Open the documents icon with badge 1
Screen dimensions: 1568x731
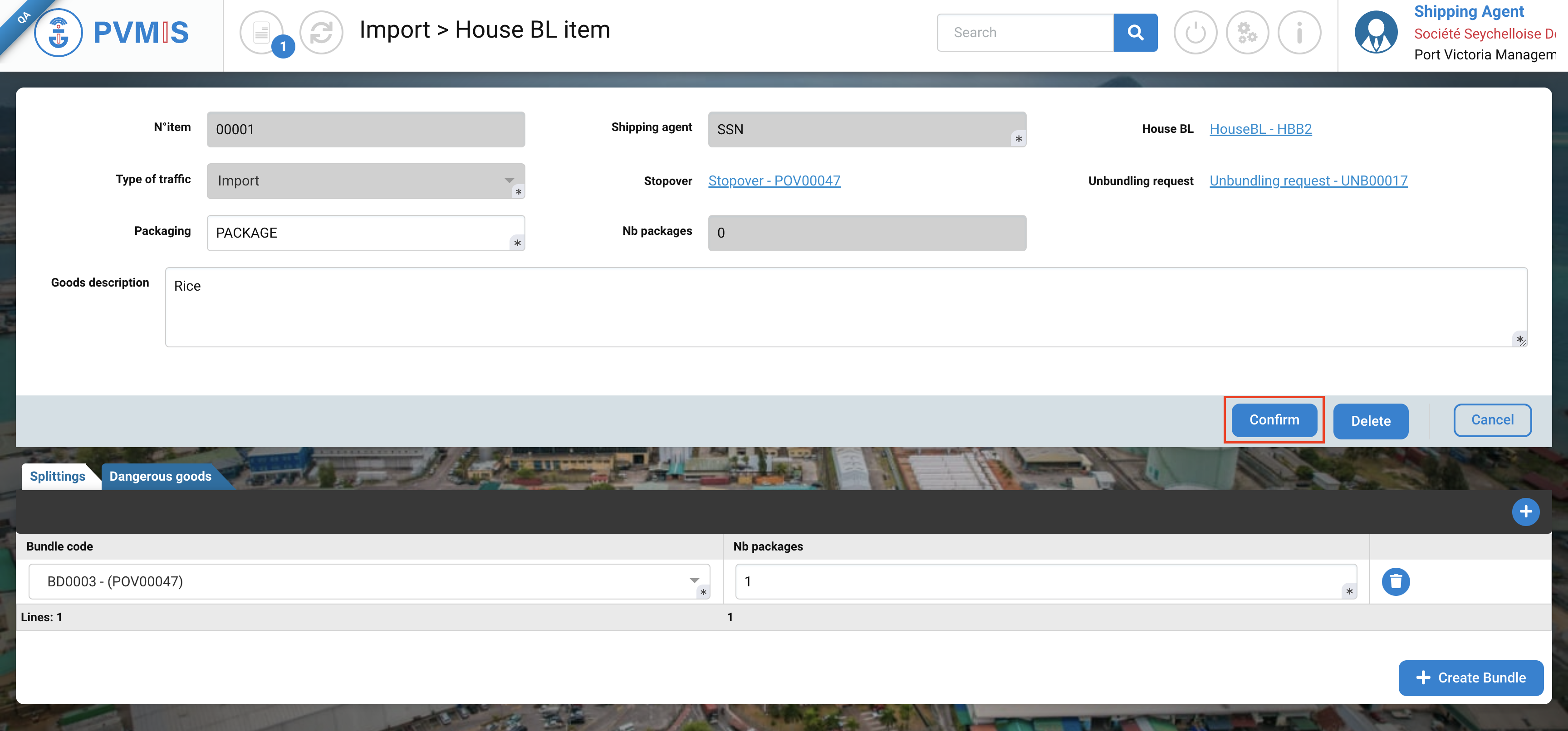coord(262,33)
